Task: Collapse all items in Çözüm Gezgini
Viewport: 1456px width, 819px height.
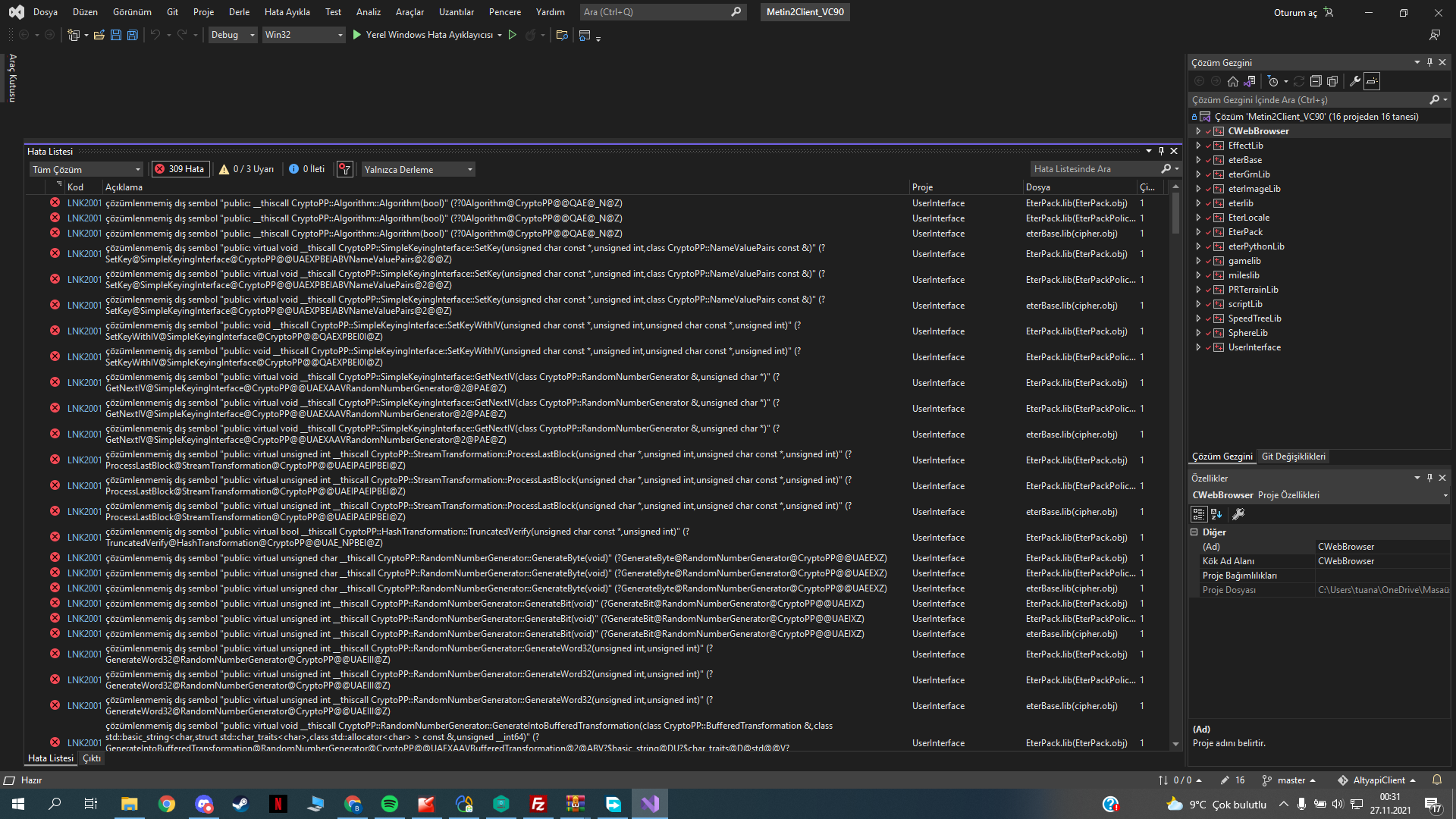Action: [1316, 81]
